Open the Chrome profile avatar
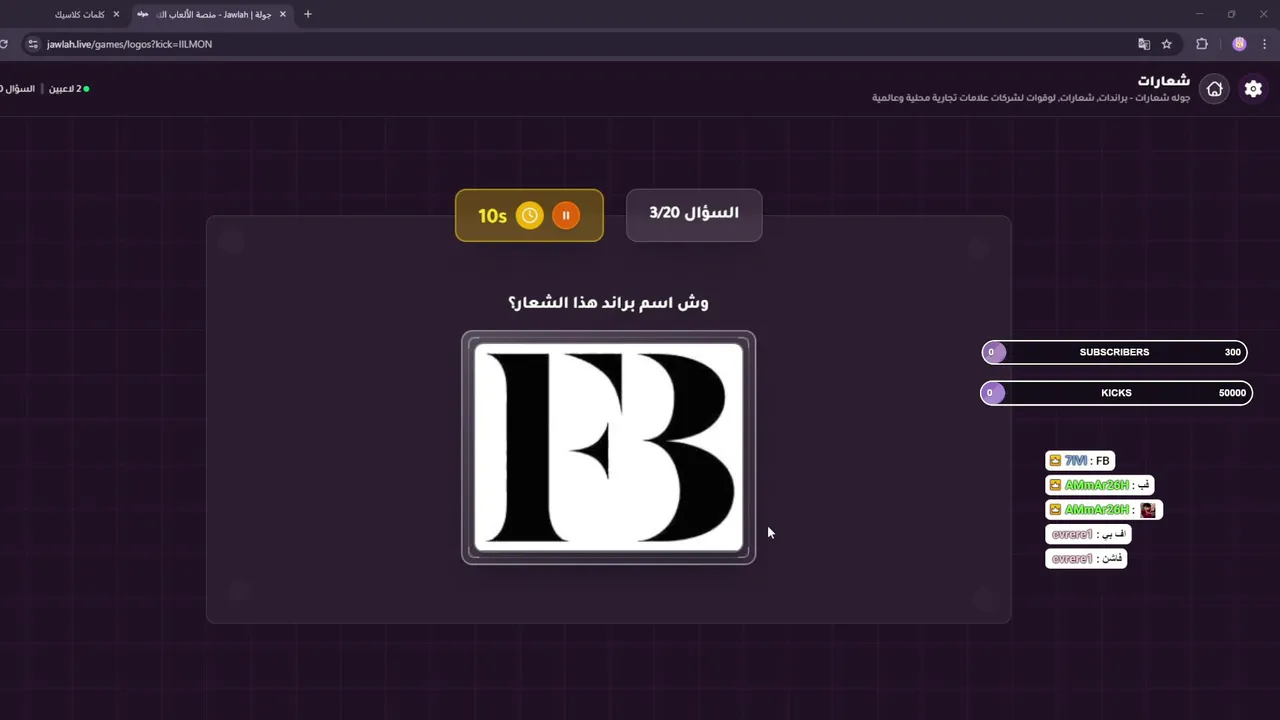Screen dimensions: 1280x720 (x=1239, y=44)
